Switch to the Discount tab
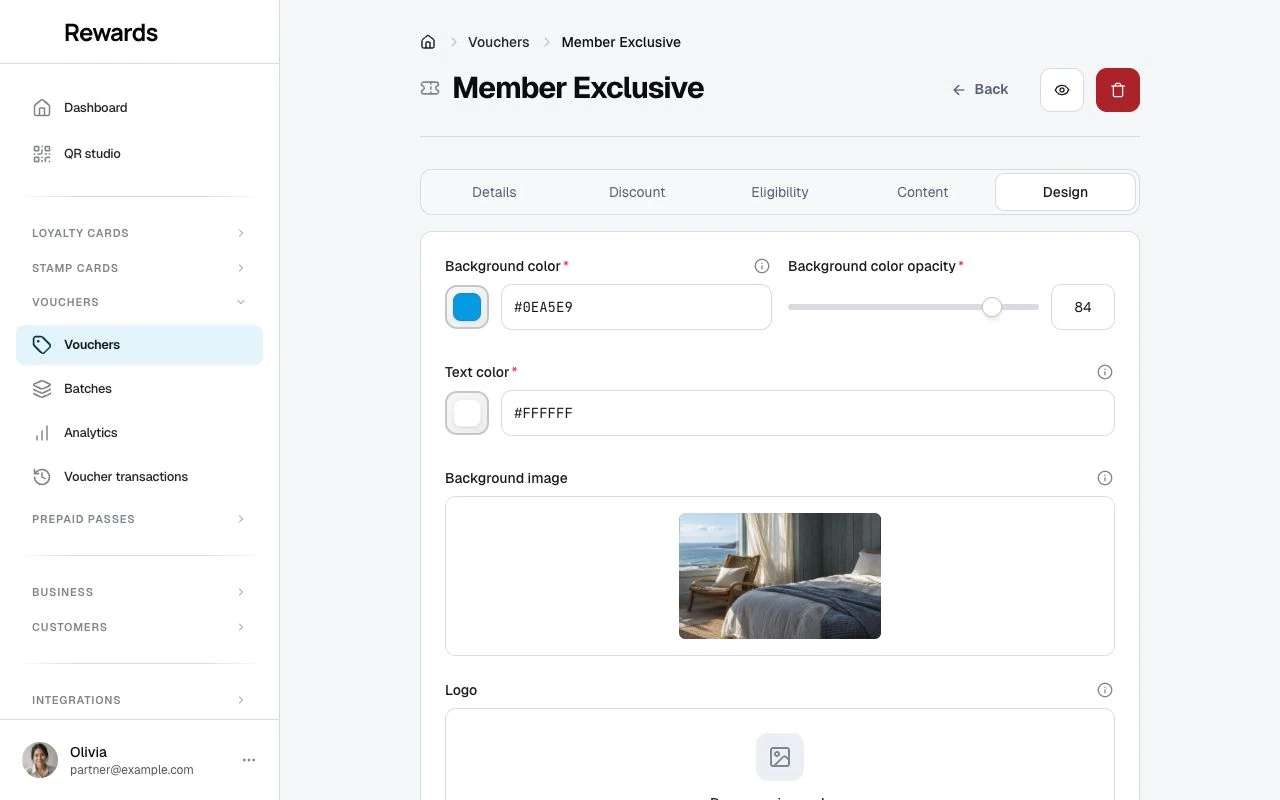1280x800 pixels. (637, 192)
